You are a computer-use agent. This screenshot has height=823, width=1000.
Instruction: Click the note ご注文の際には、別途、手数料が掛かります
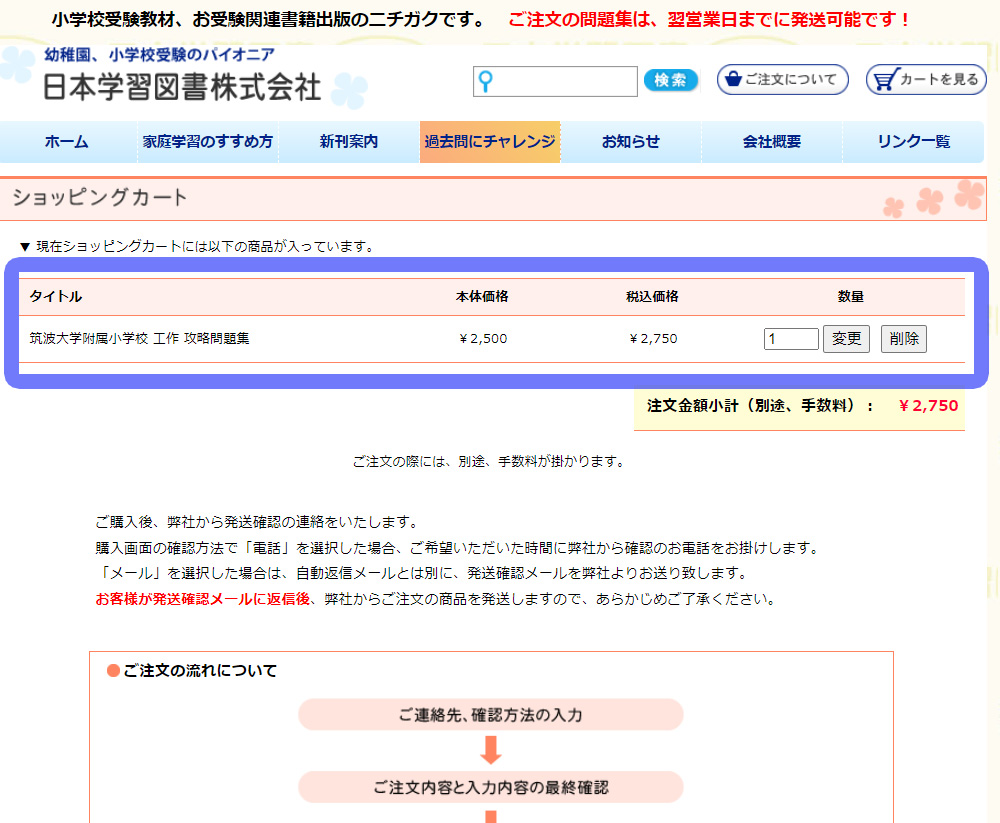(490, 461)
